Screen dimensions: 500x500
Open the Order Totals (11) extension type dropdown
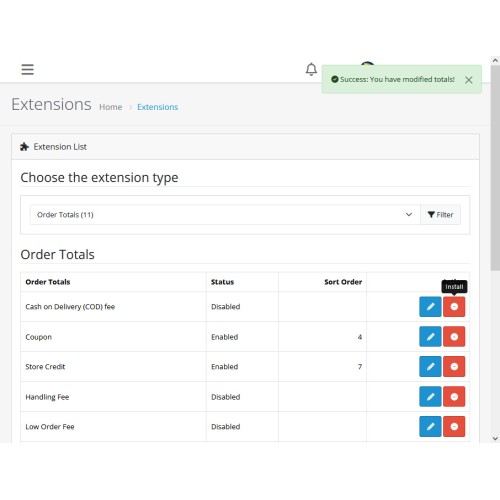(x=225, y=215)
